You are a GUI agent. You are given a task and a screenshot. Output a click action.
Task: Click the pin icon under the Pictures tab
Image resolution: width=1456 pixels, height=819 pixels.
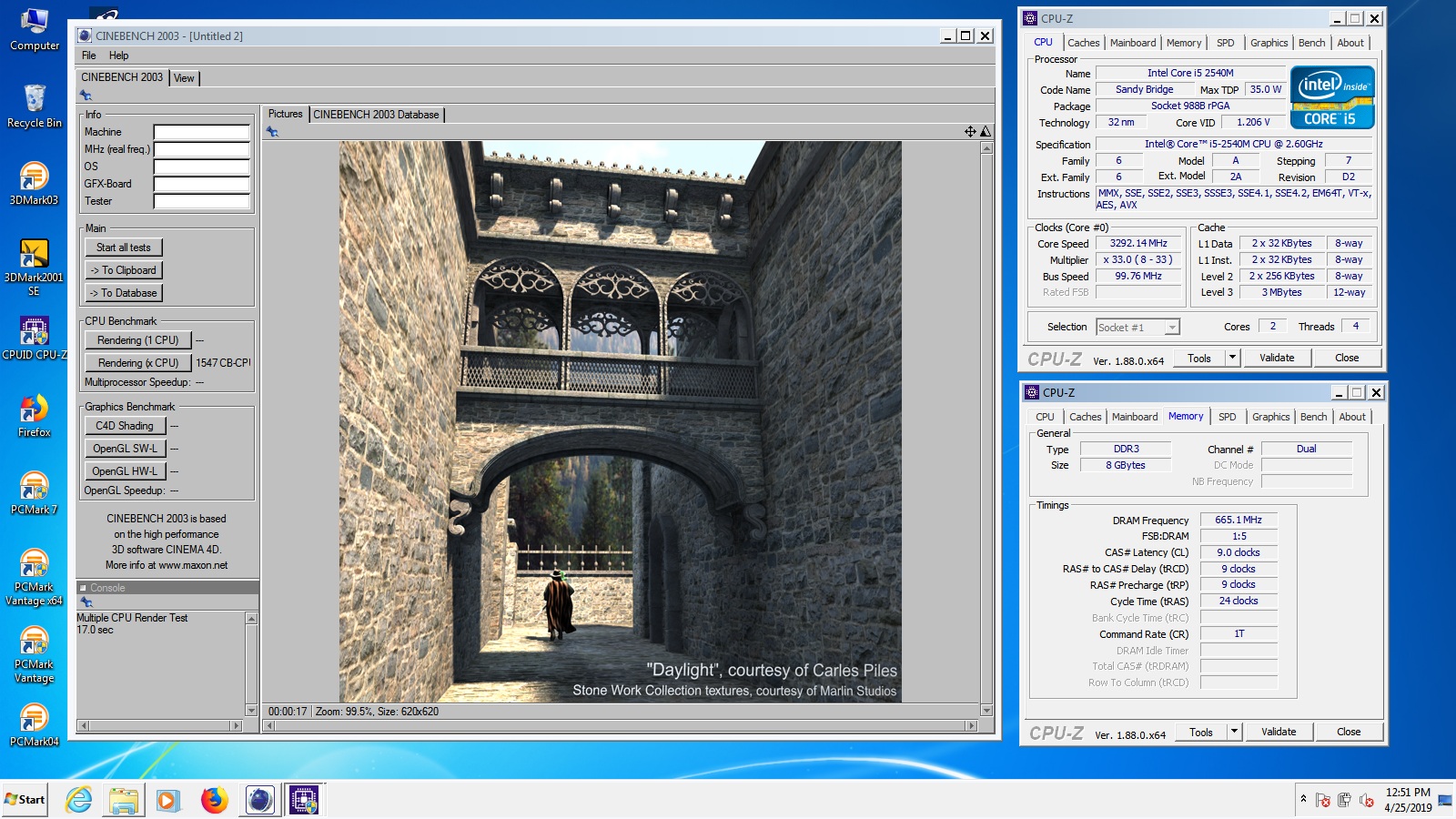click(272, 132)
